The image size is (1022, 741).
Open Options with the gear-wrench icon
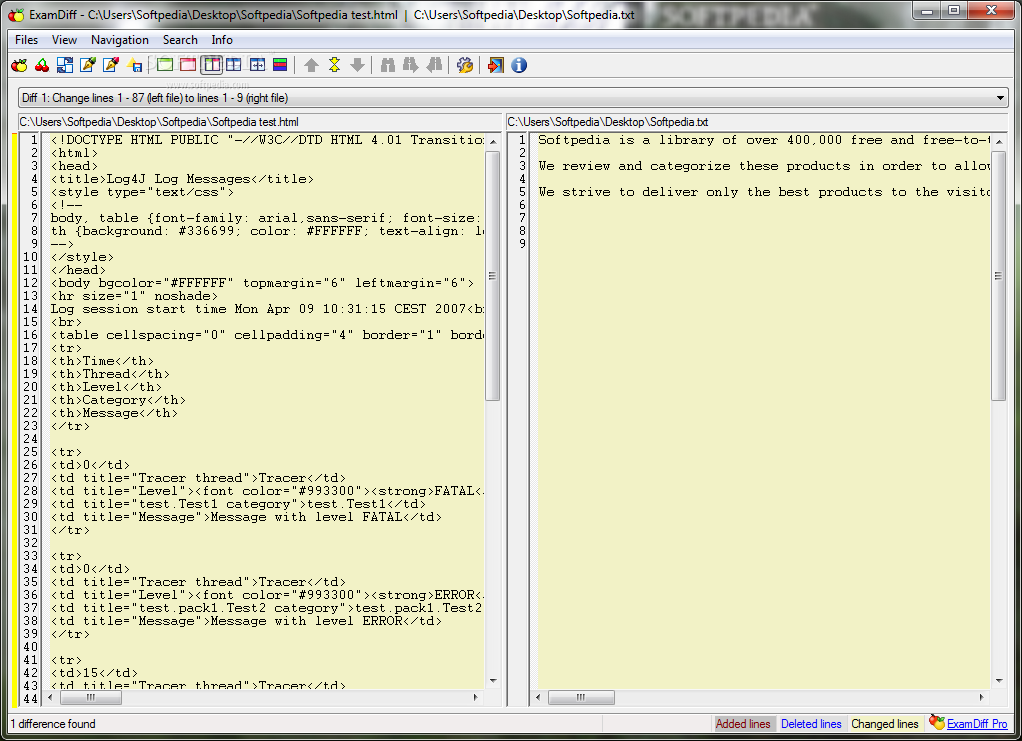(465, 65)
